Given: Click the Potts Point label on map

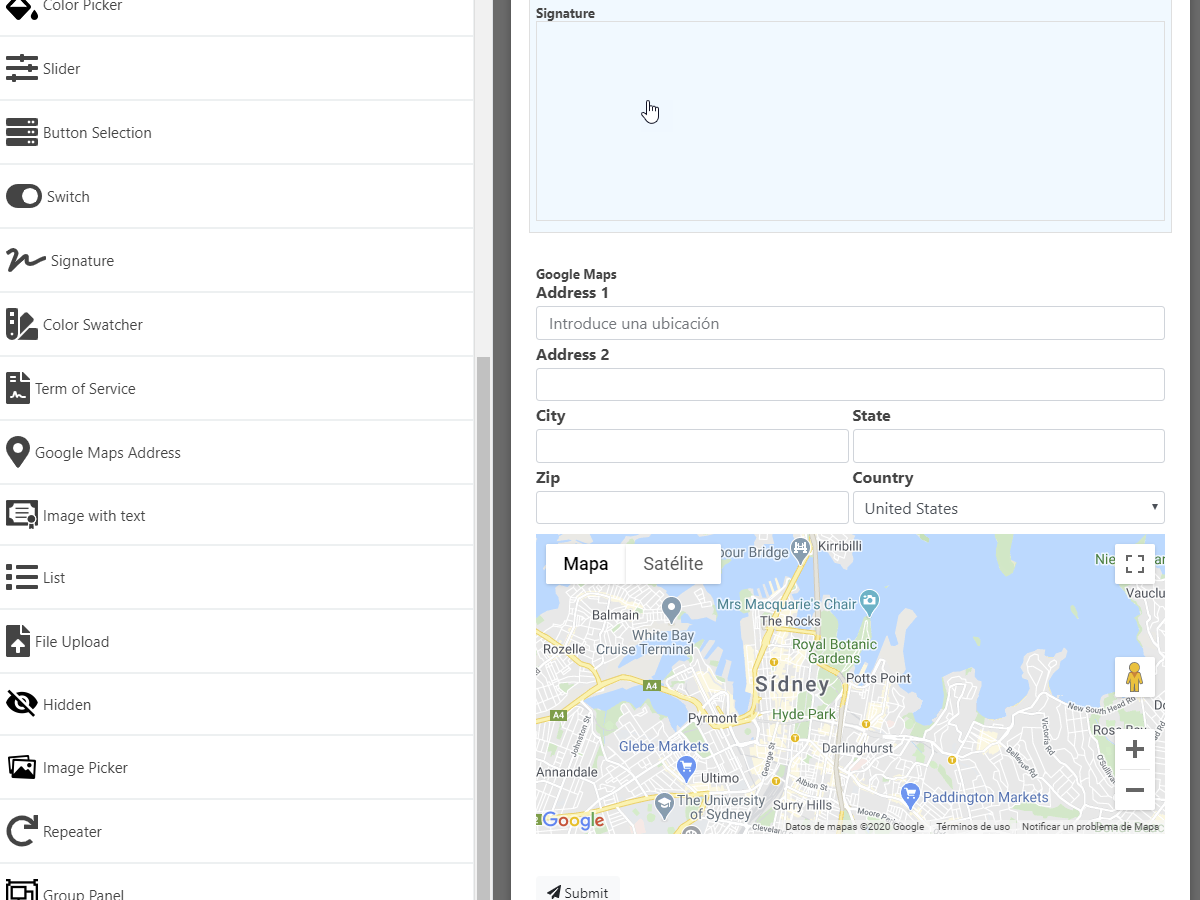Looking at the screenshot, I should tap(878, 678).
